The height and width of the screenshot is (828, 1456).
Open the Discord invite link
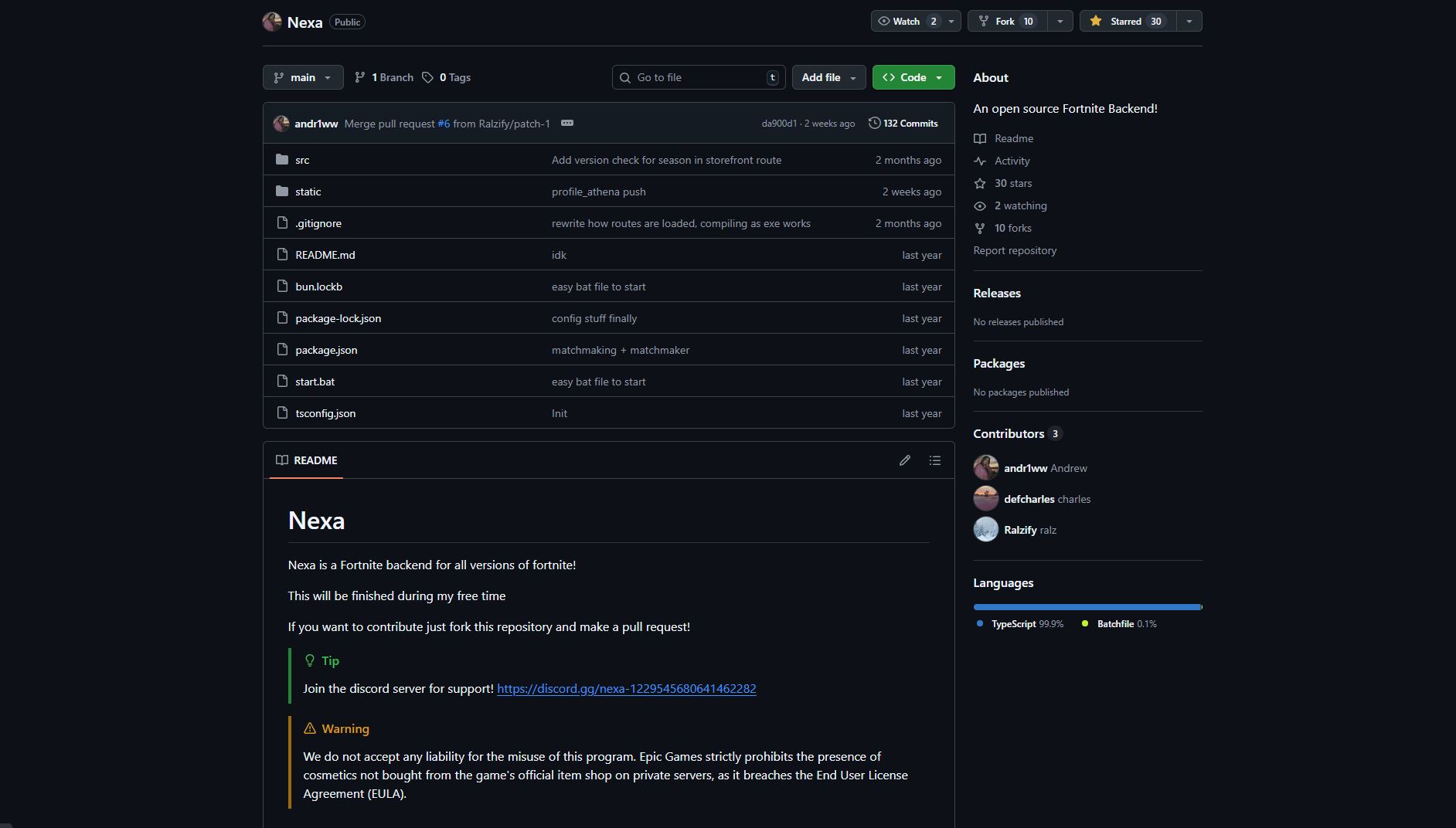(x=627, y=689)
